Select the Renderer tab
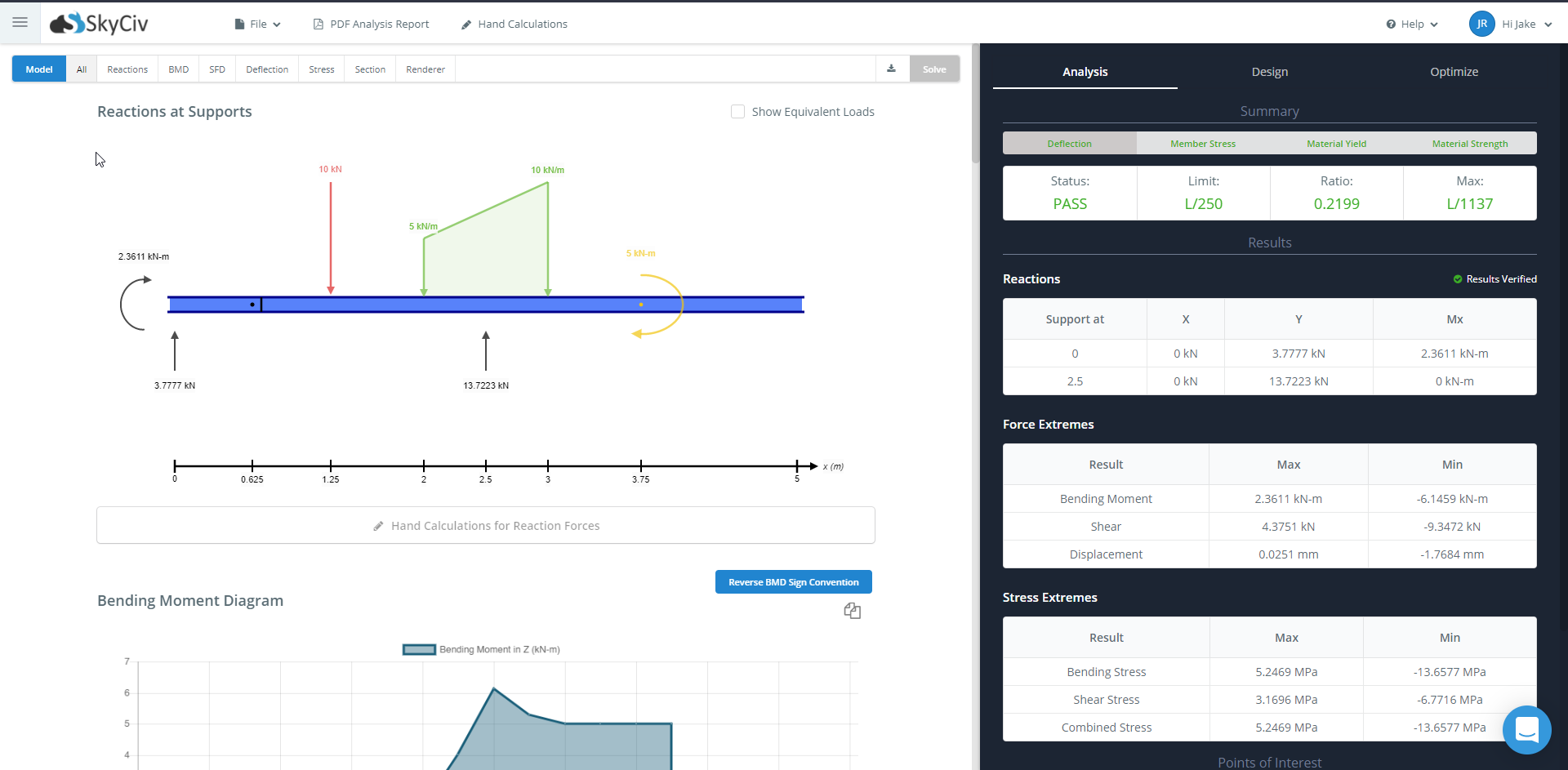Screen dimensions: 1568x770 pyautogui.click(x=425, y=69)
